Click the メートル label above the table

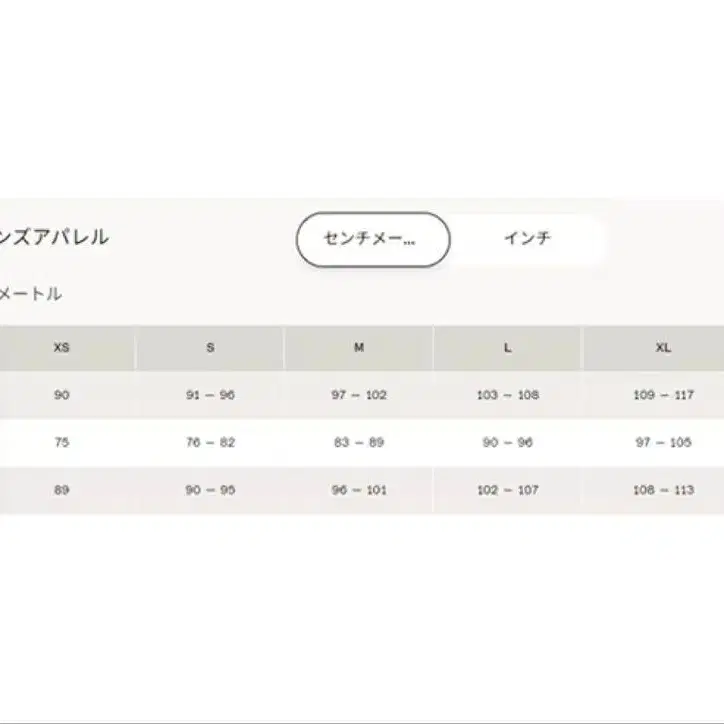tap(31, 294)
